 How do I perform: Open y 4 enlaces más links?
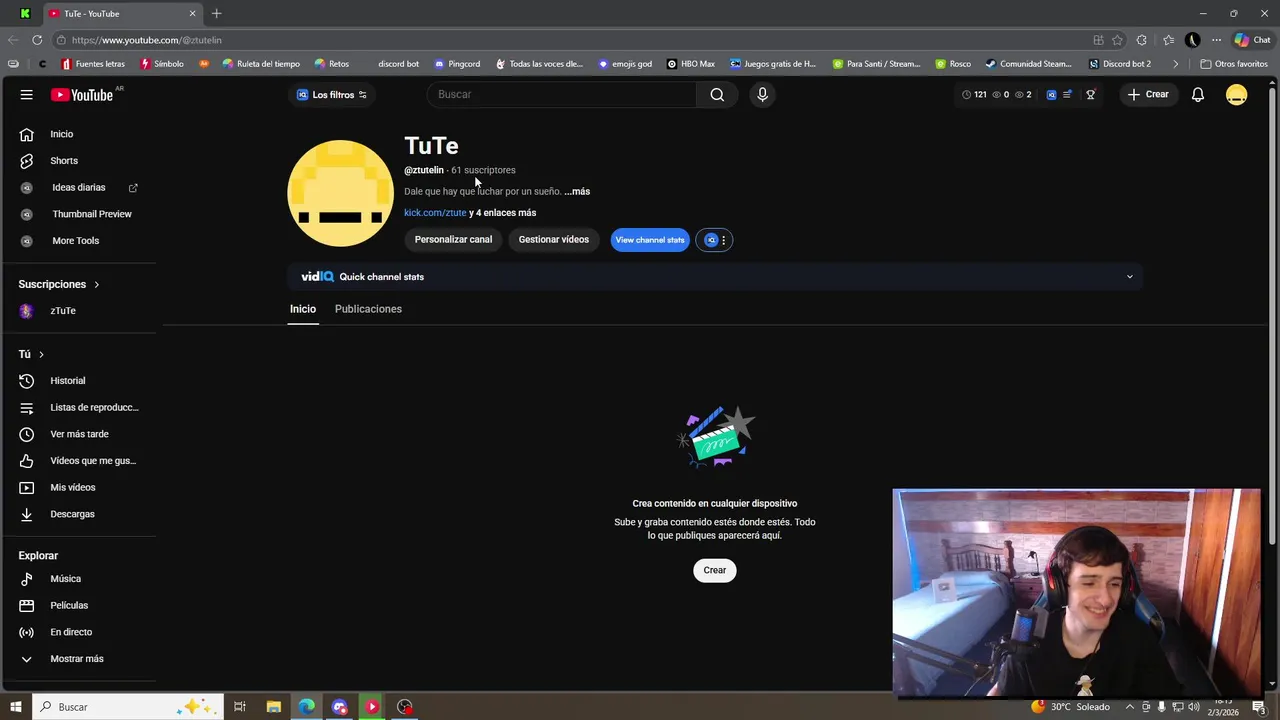click(503, 213)
